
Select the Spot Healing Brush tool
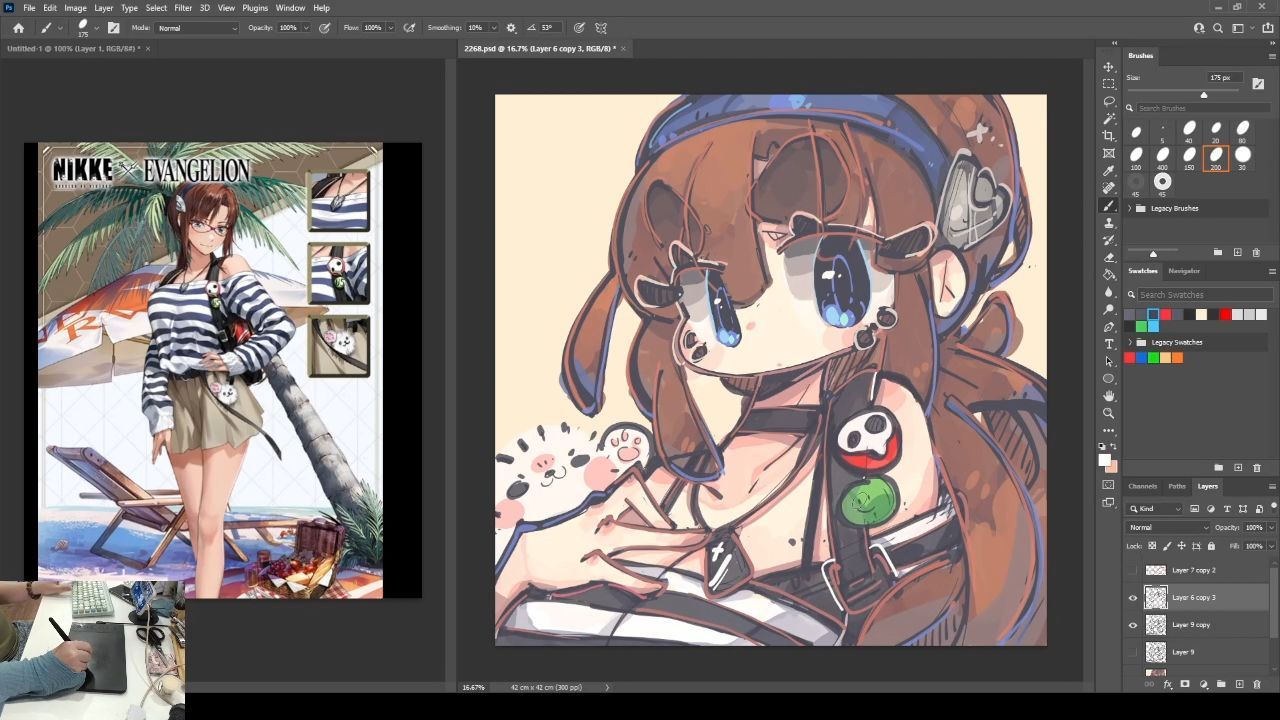pyautogui.click(x=1108, y=188)
